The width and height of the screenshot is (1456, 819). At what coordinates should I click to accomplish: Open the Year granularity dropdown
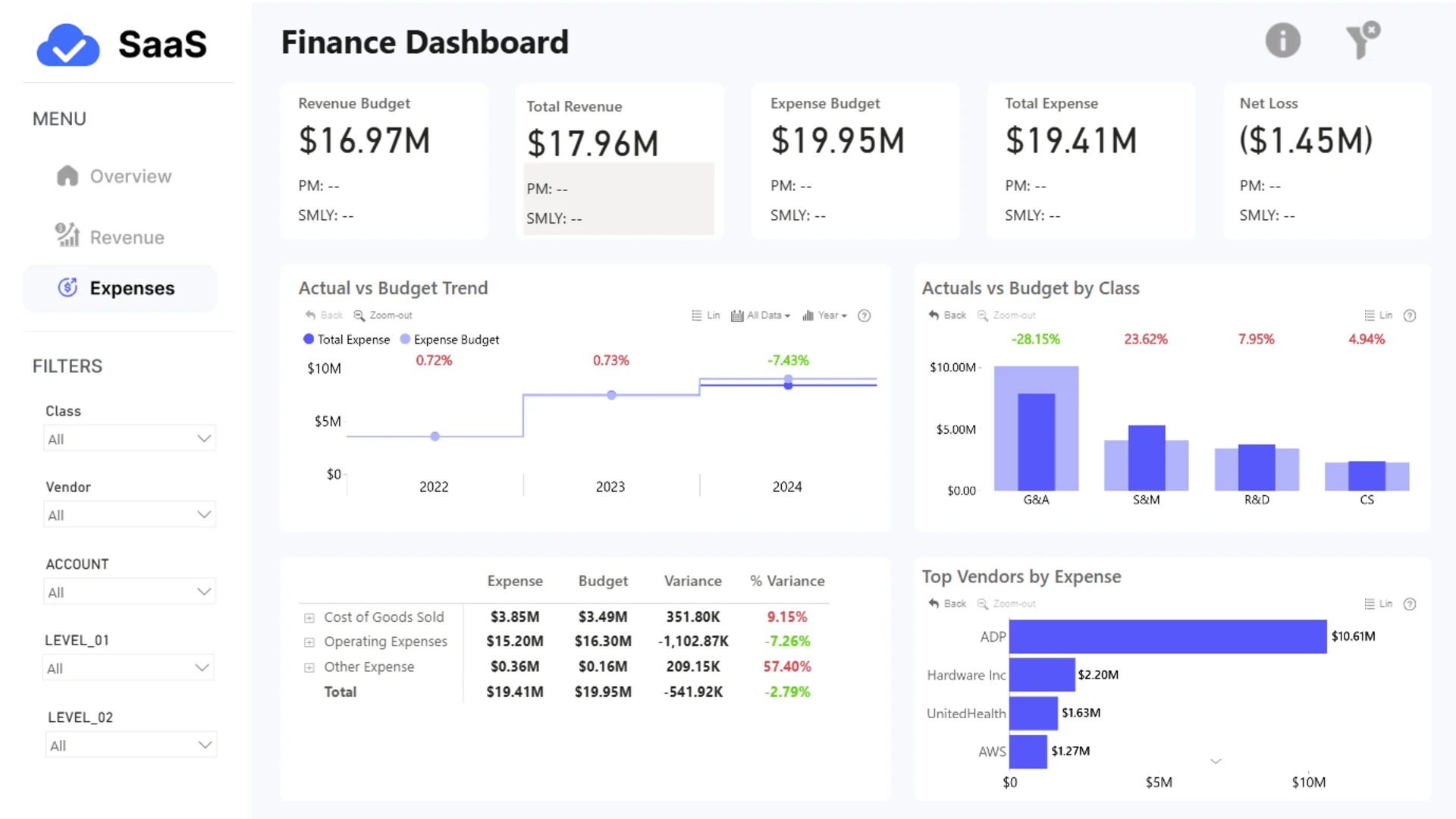(824, 315)
